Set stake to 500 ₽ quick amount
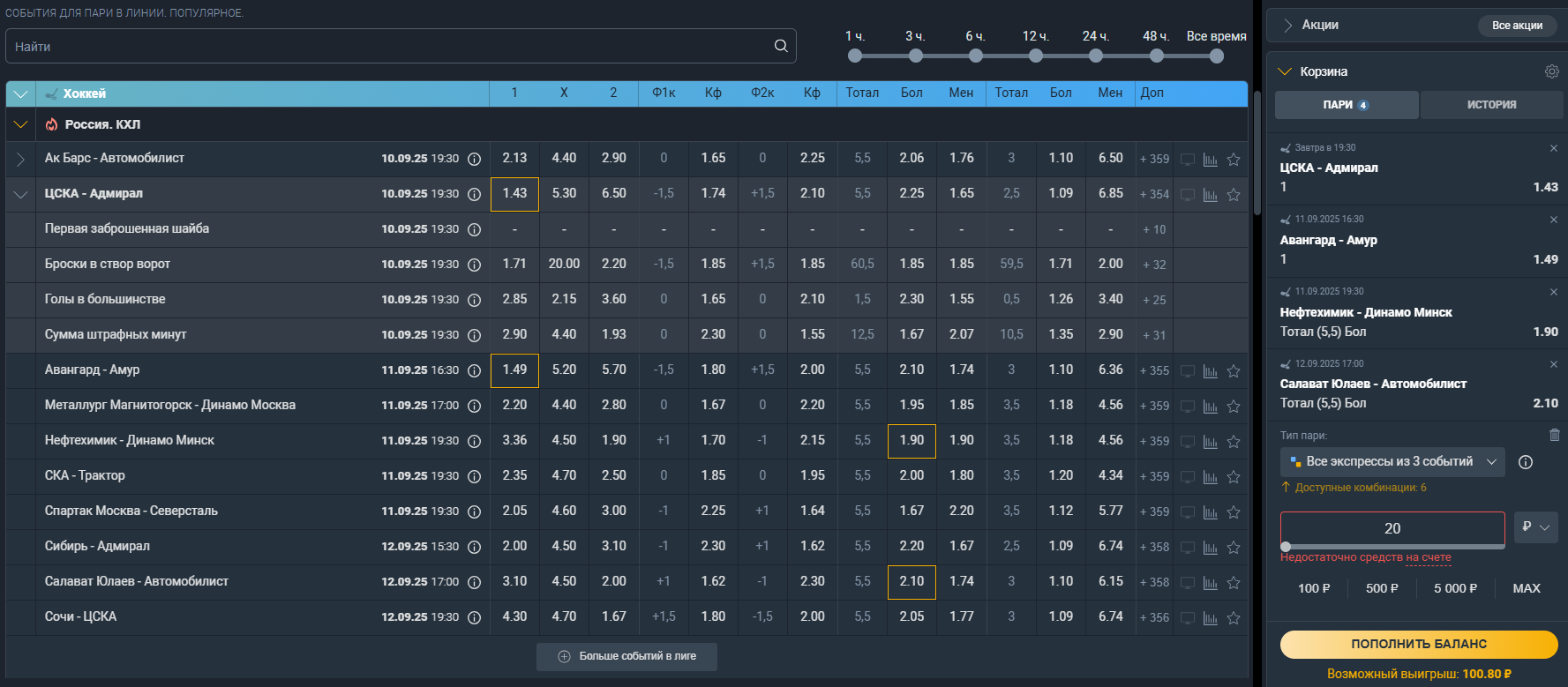The image size is (1568, 687). [x=1382, y=588]
